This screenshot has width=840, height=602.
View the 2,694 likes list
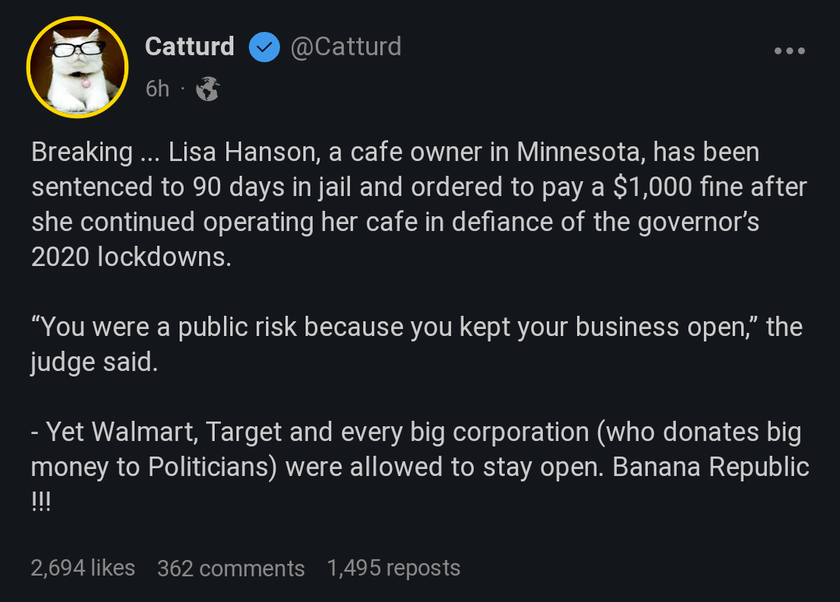coord(83,568)
